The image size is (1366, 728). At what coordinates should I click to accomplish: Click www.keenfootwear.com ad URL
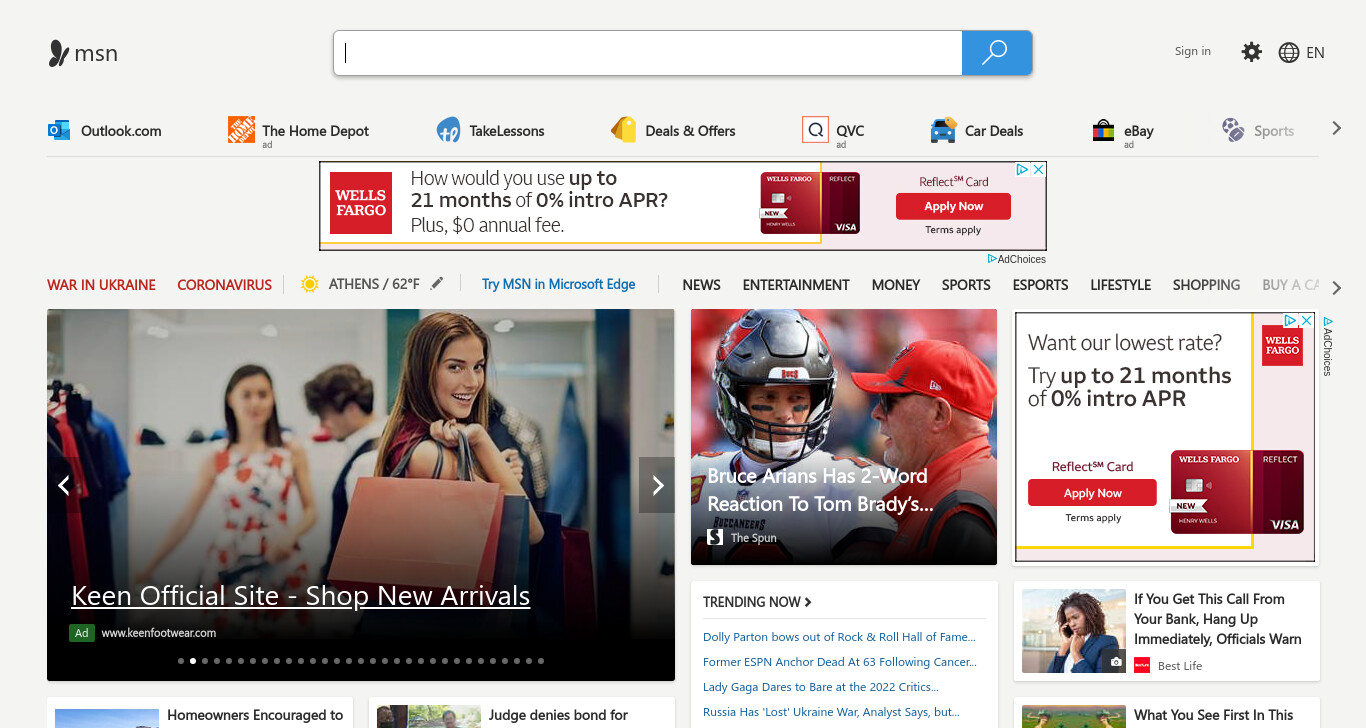tap(159, 633)
